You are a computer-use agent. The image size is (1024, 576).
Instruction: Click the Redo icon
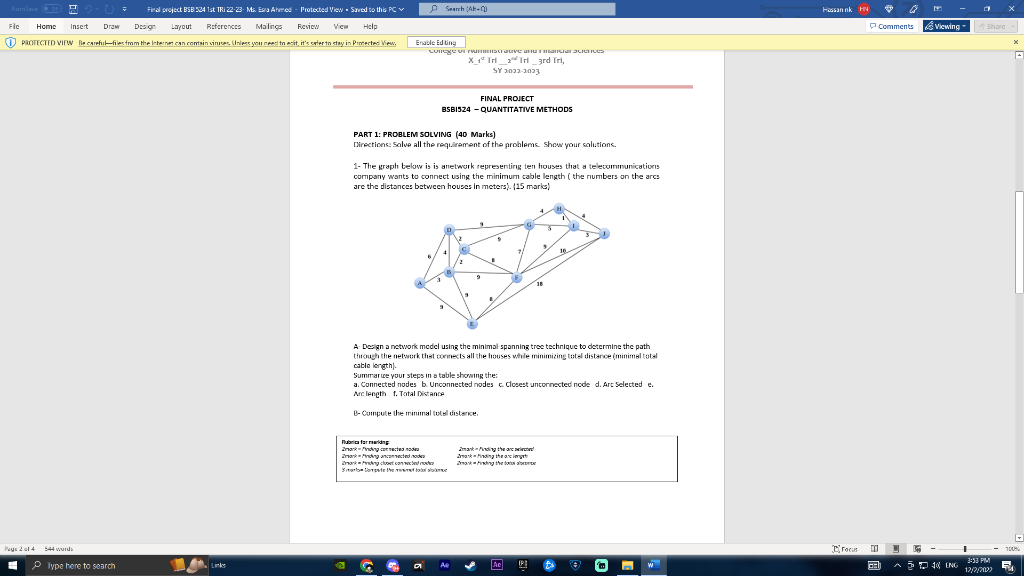pos(108,8)
